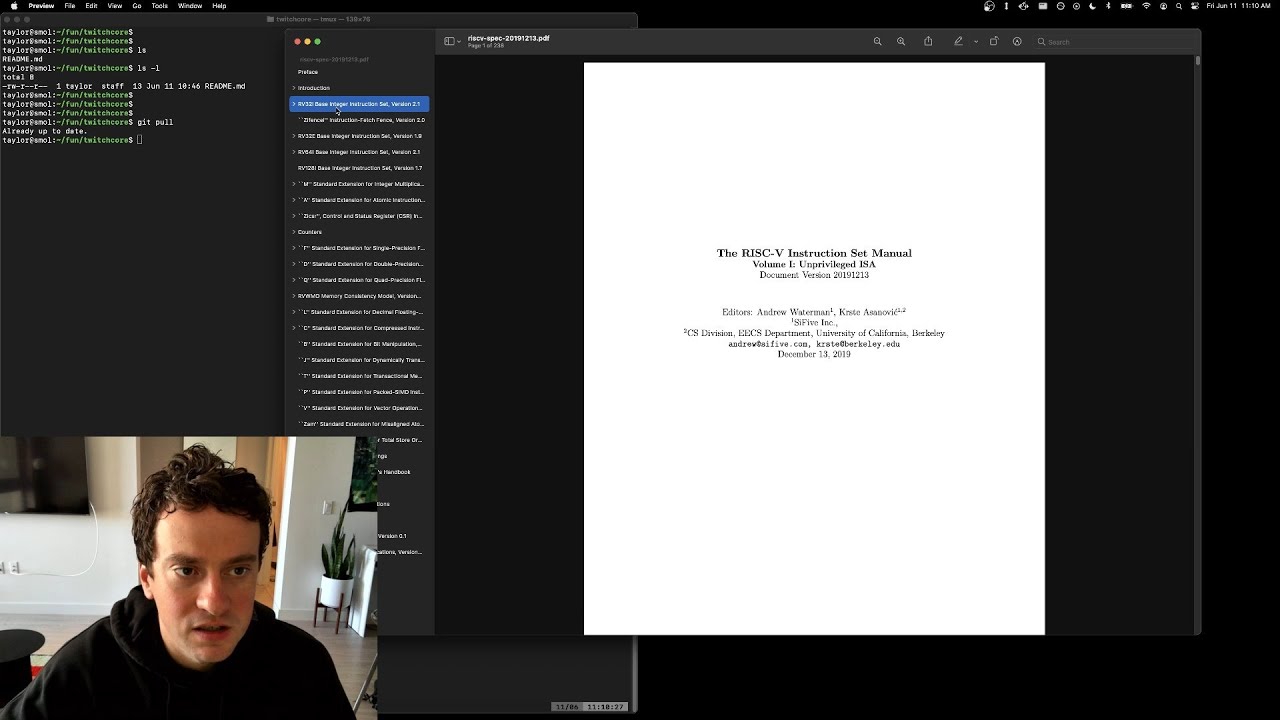The image size is (1280, 720).
Task: Expand the Counters outline section
Action: [x=293, y=232]
